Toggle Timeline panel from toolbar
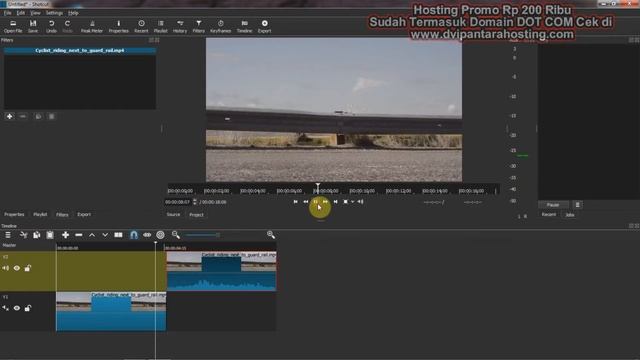640x360 pixels. (x=244, y=27)
